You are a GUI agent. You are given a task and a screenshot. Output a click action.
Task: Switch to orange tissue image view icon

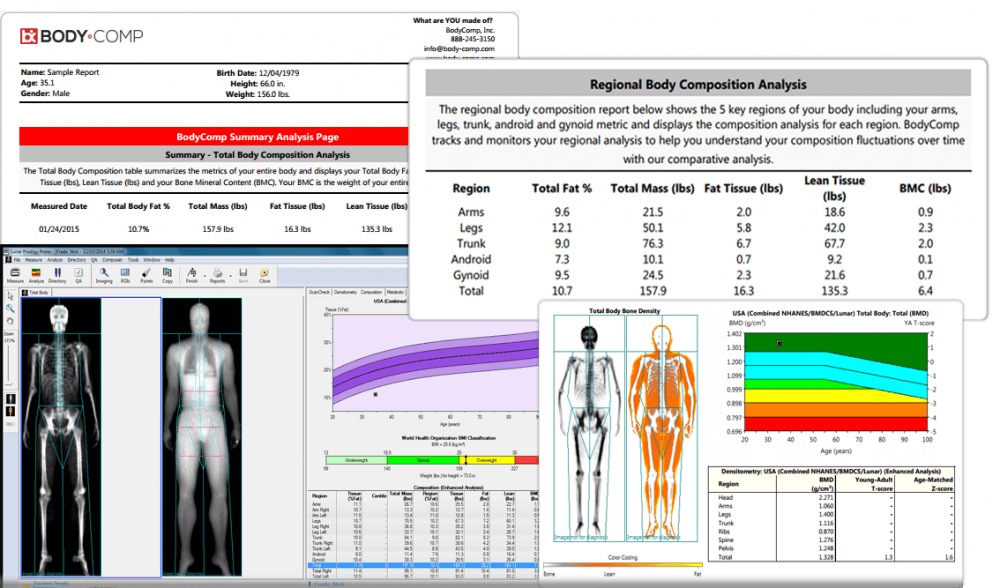click(x=10, y=411)
